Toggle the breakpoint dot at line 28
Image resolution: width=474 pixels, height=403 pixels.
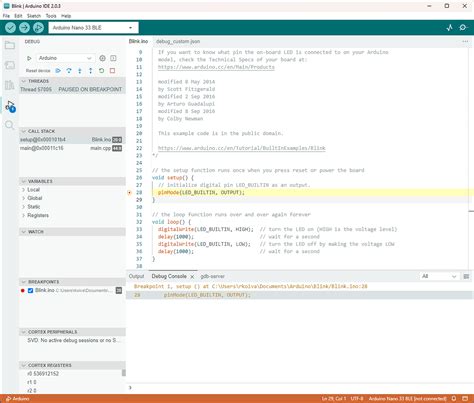pyautogui.click(x=130, y=192)
